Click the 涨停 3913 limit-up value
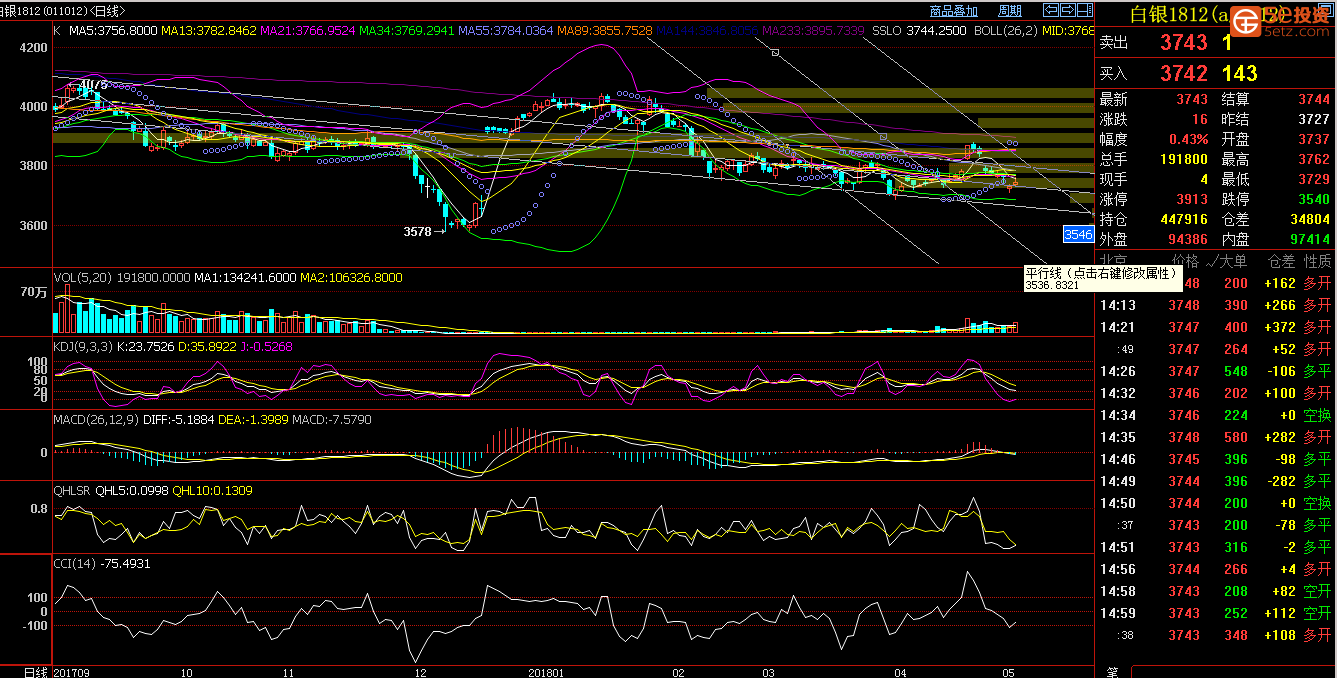Viewport: 1337px width, 678px height. point(1192,199)
